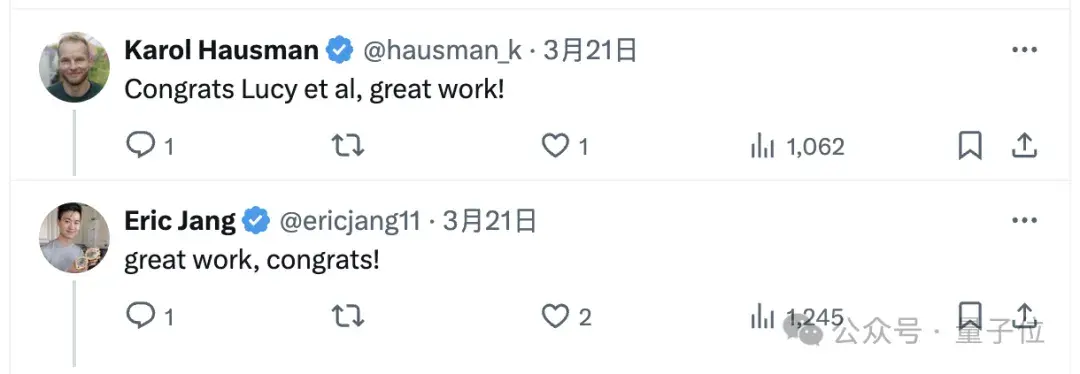Retweet Karol Hausman's congrats post

pos(348,146)
